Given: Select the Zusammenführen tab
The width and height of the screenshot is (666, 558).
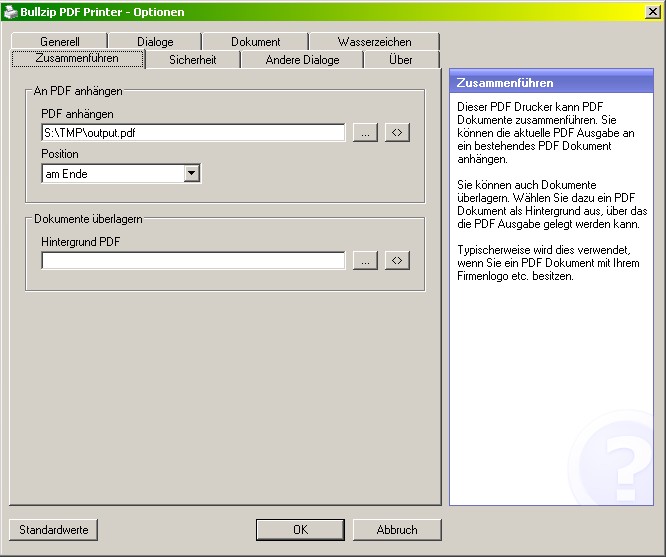Looking at the screenshot, I should click(77, 58).
